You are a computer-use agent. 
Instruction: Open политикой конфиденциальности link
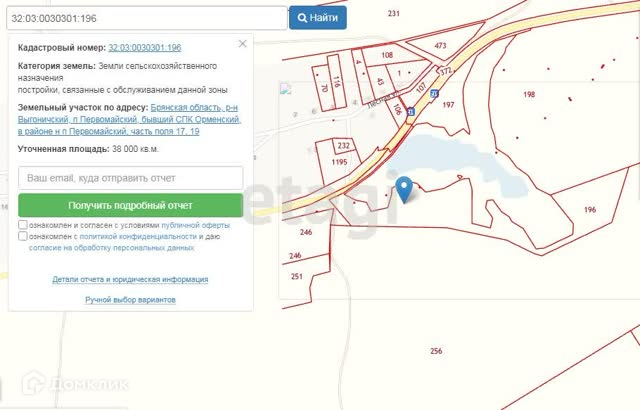[138, 237]
